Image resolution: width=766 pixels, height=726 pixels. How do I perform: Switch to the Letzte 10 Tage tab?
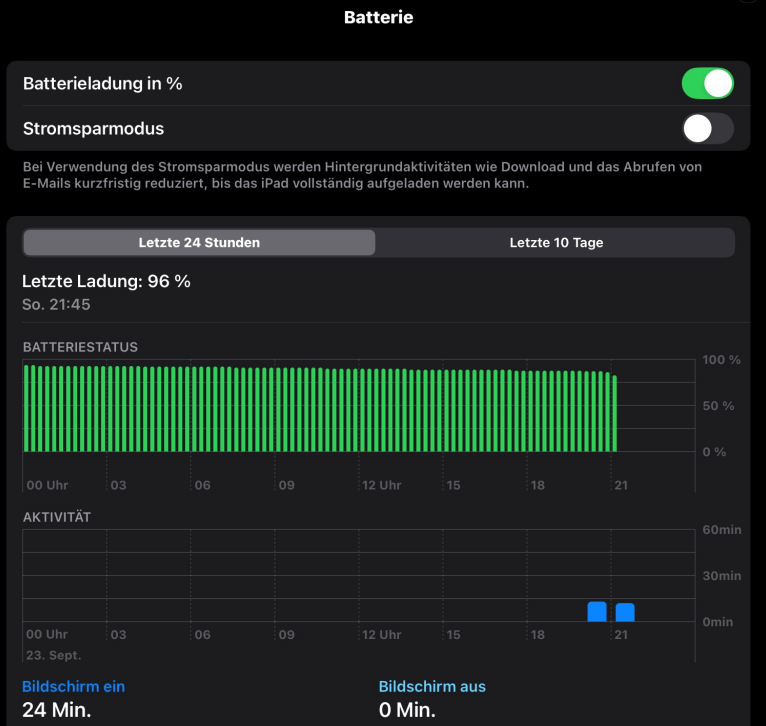tap(556, 243)
